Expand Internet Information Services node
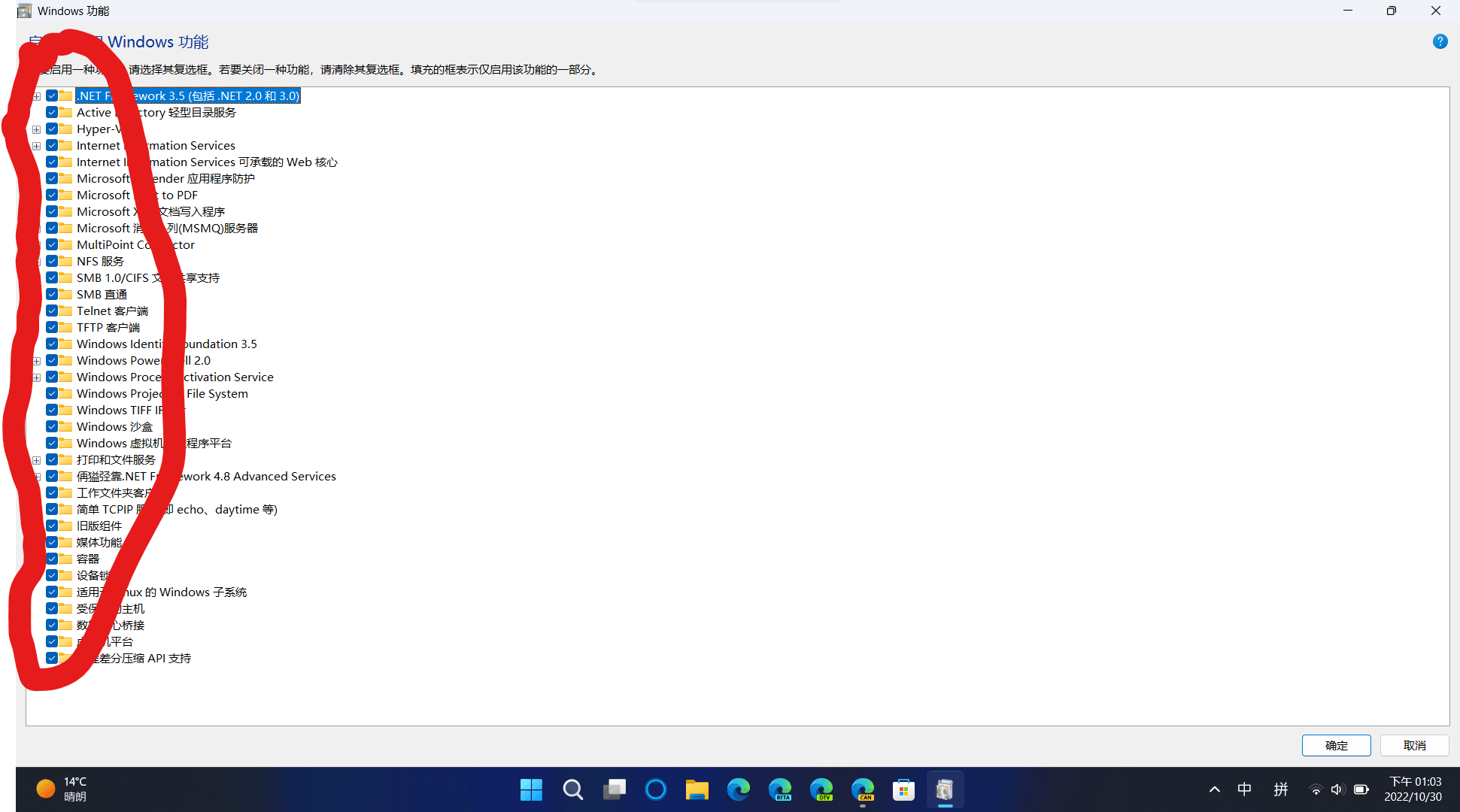The height and width of the screenshot is (812, 1460). [37, 146]
